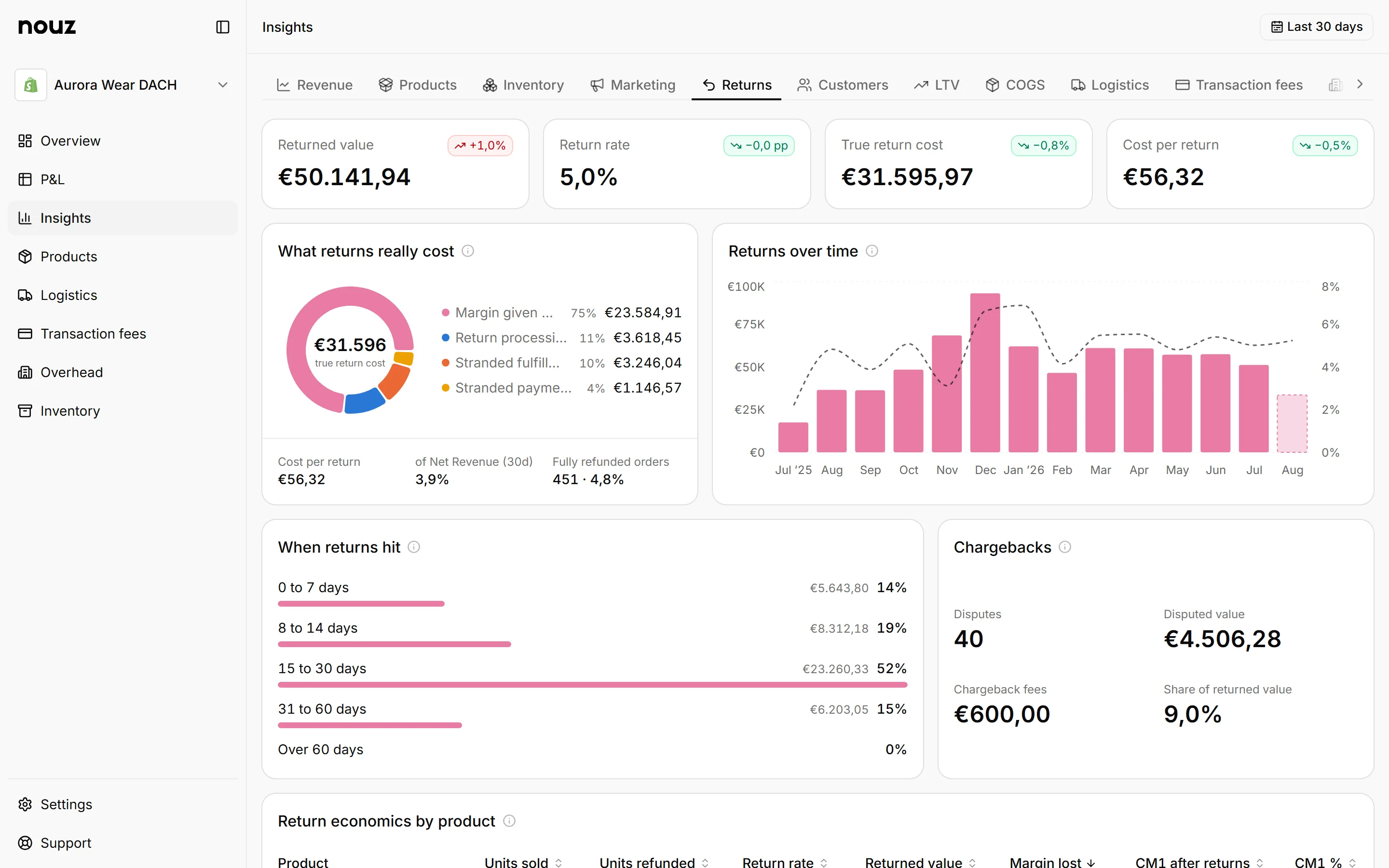Open the Last 30 days date range picker
The image size is (1389, 868).
pyautogui.click(x=1316, y=27)
